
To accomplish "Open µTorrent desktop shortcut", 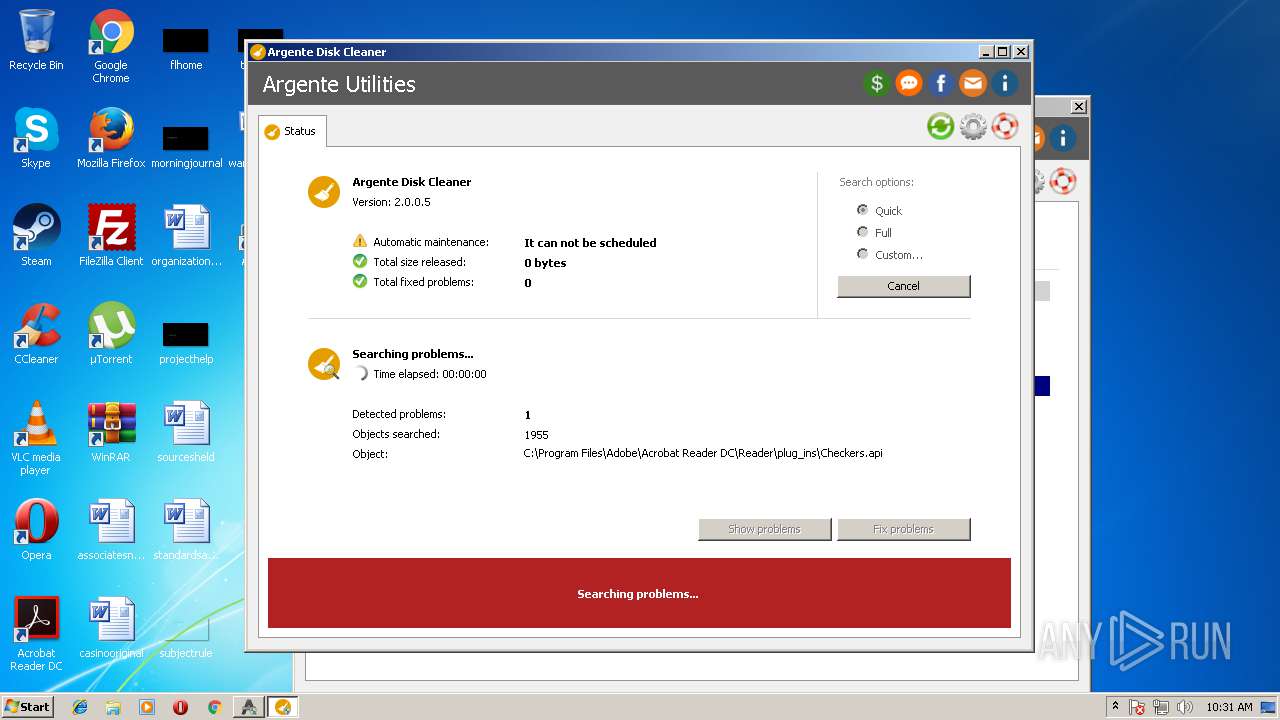I will coord(111,334).
